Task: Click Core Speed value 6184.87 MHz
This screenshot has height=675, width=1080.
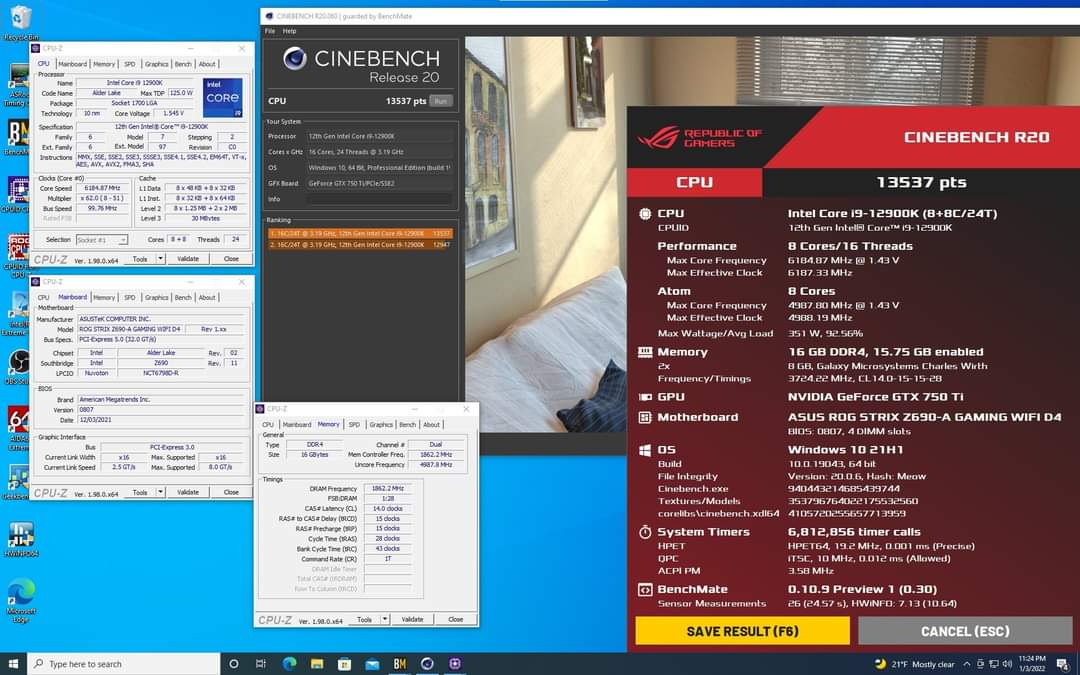Action: pos(101,188)
